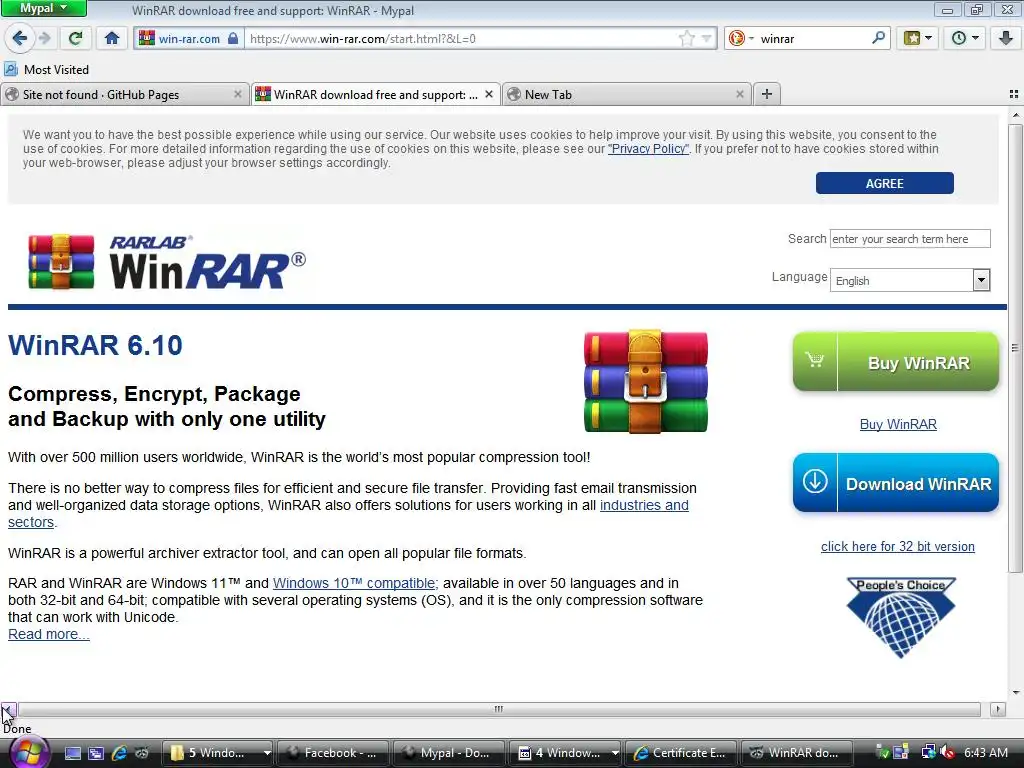Click the horizontal scrollbar thumb
The image size is (1024, 768).
click(x=499, y=709)
